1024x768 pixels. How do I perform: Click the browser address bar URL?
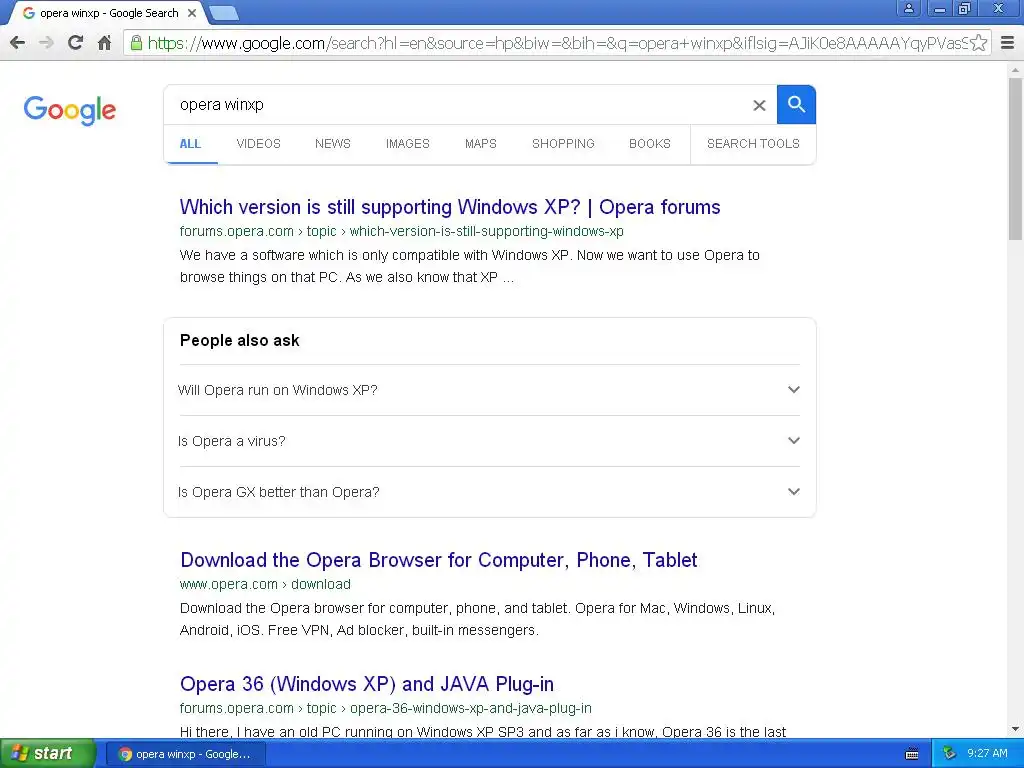coord(555,43)
